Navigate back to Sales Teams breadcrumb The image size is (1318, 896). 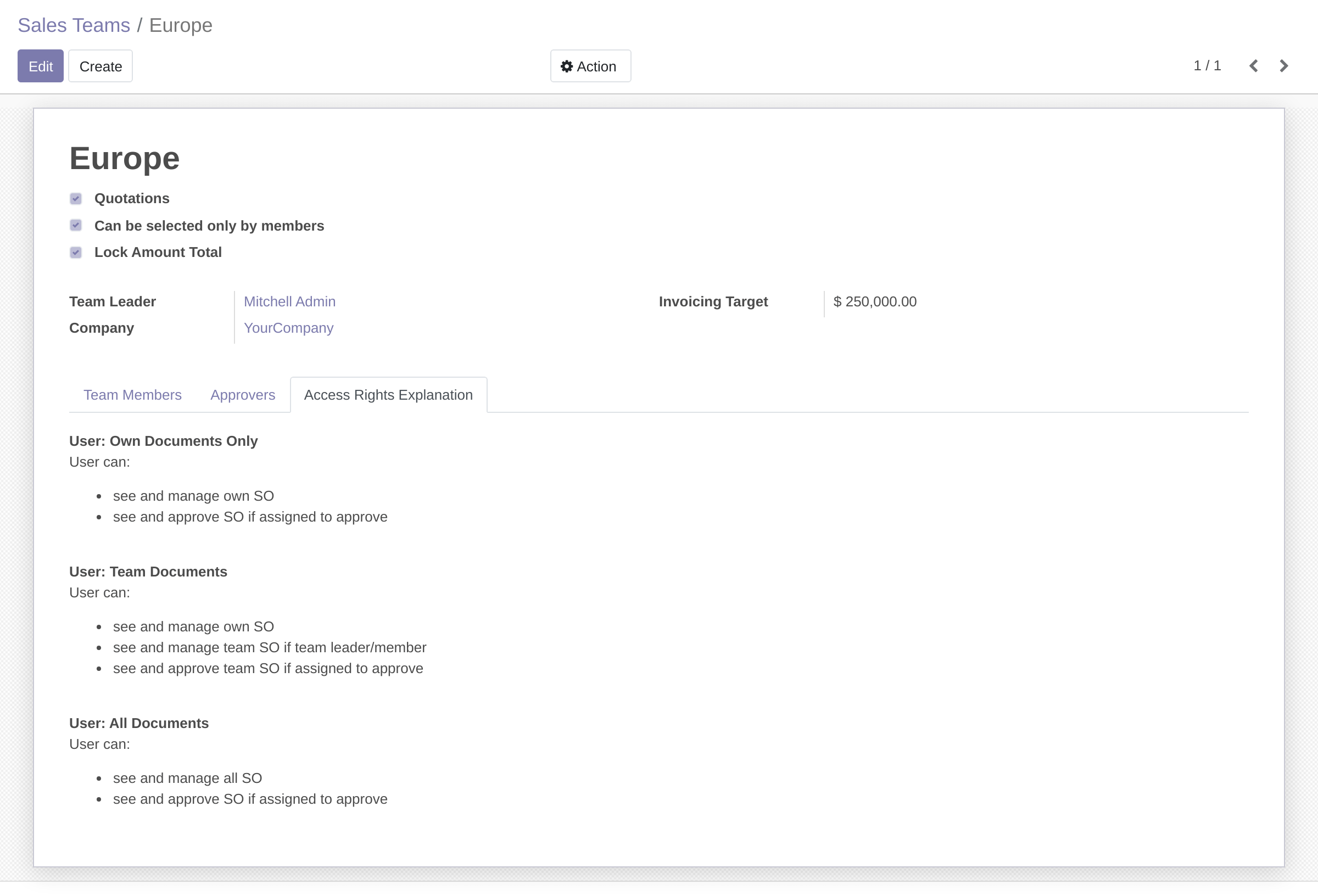[x=74, y=25]
